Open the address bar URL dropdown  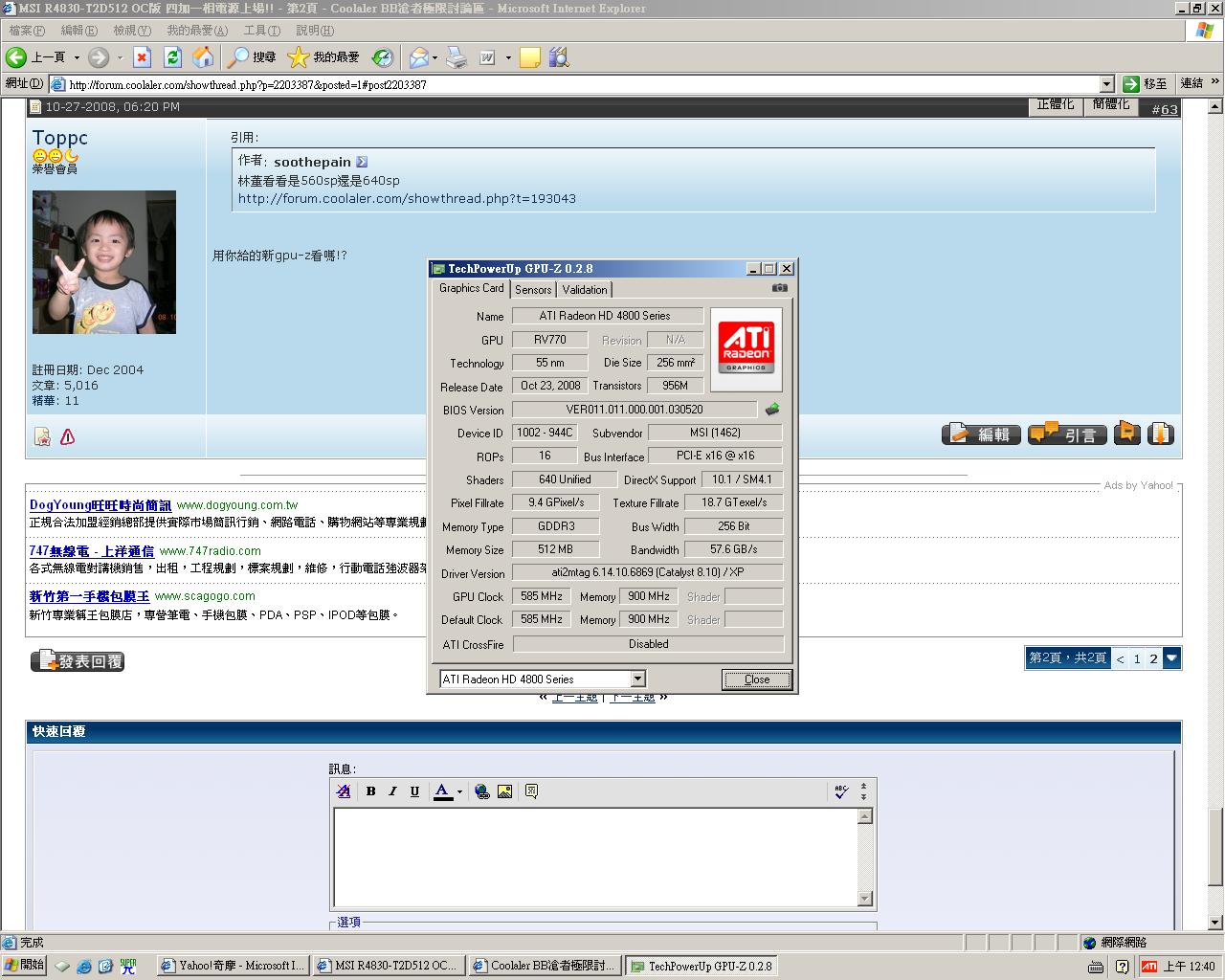pyautogui.click(x=1107, y=84)
